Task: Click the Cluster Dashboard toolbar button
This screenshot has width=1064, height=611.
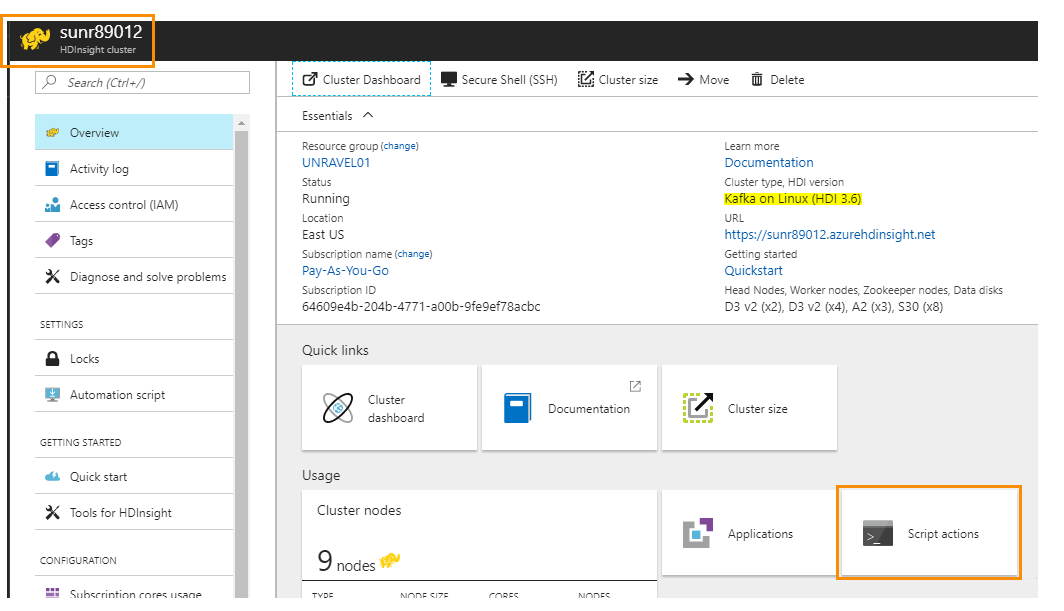Action: pyautogui.click(x=362, y=79)
